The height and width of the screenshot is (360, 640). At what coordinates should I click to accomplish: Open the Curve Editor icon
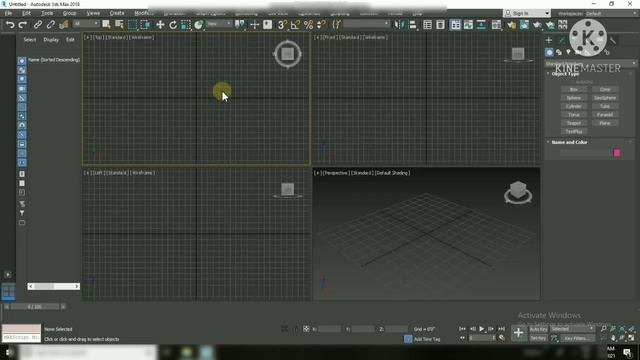468,25
